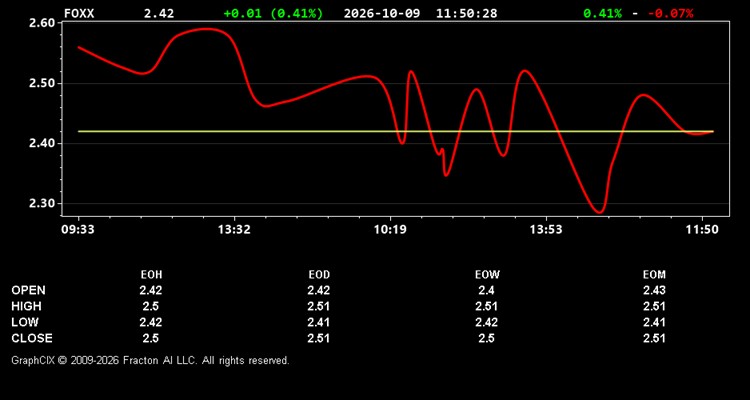Select the EOH open value 2.42
The image size is (750, 400).
(x=151, y=290)
